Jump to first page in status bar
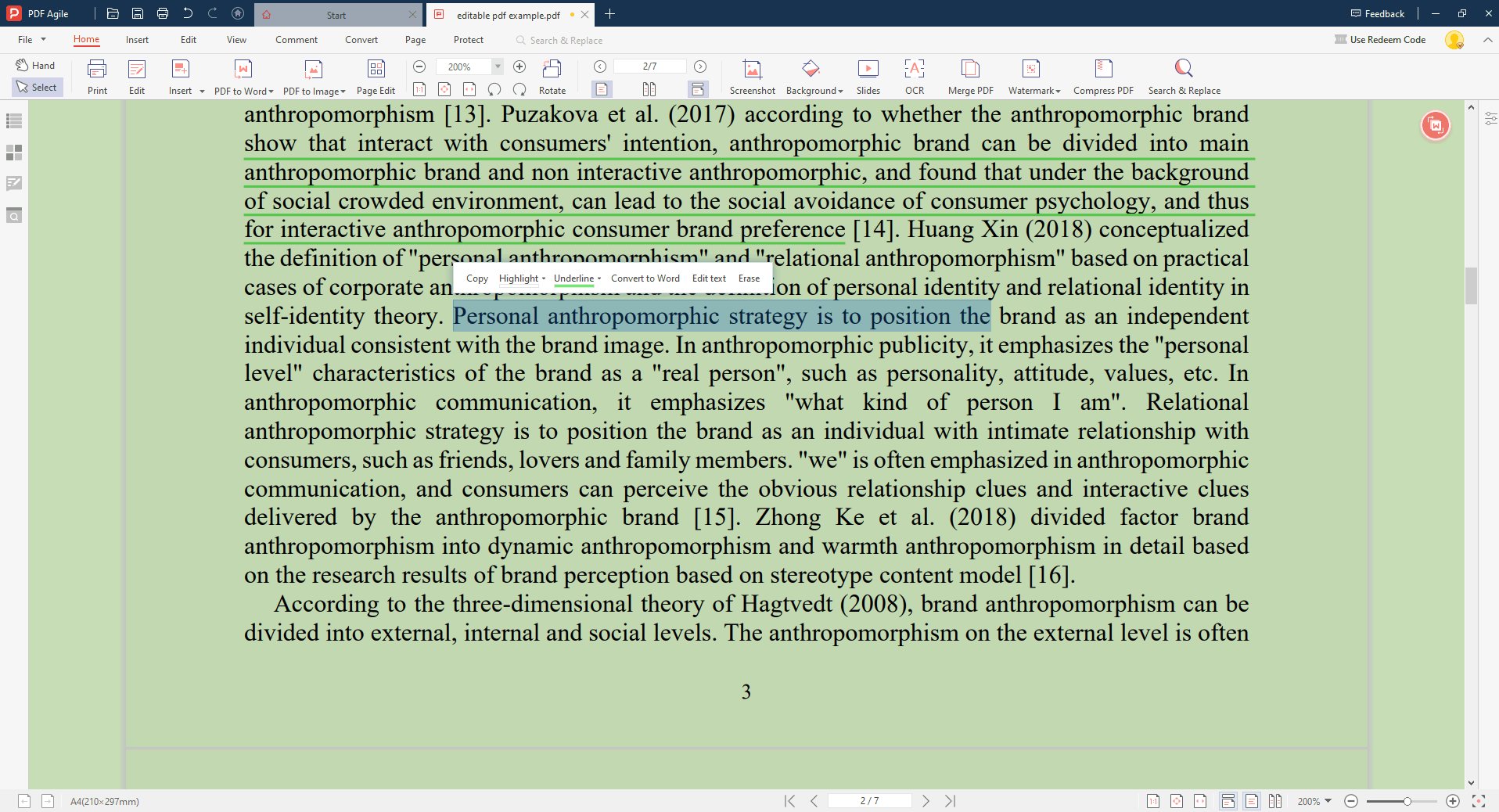The width and height of the screenshot is (1499, 812). click(x=789, y=801)
